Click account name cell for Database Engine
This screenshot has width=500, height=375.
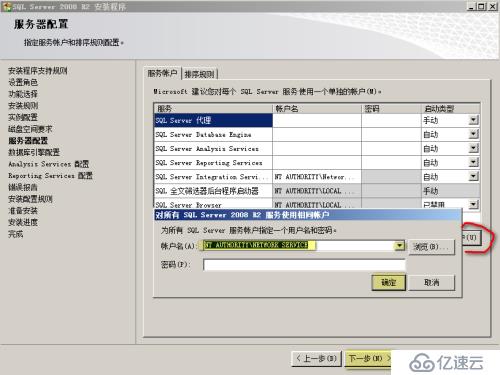[317, 134]
